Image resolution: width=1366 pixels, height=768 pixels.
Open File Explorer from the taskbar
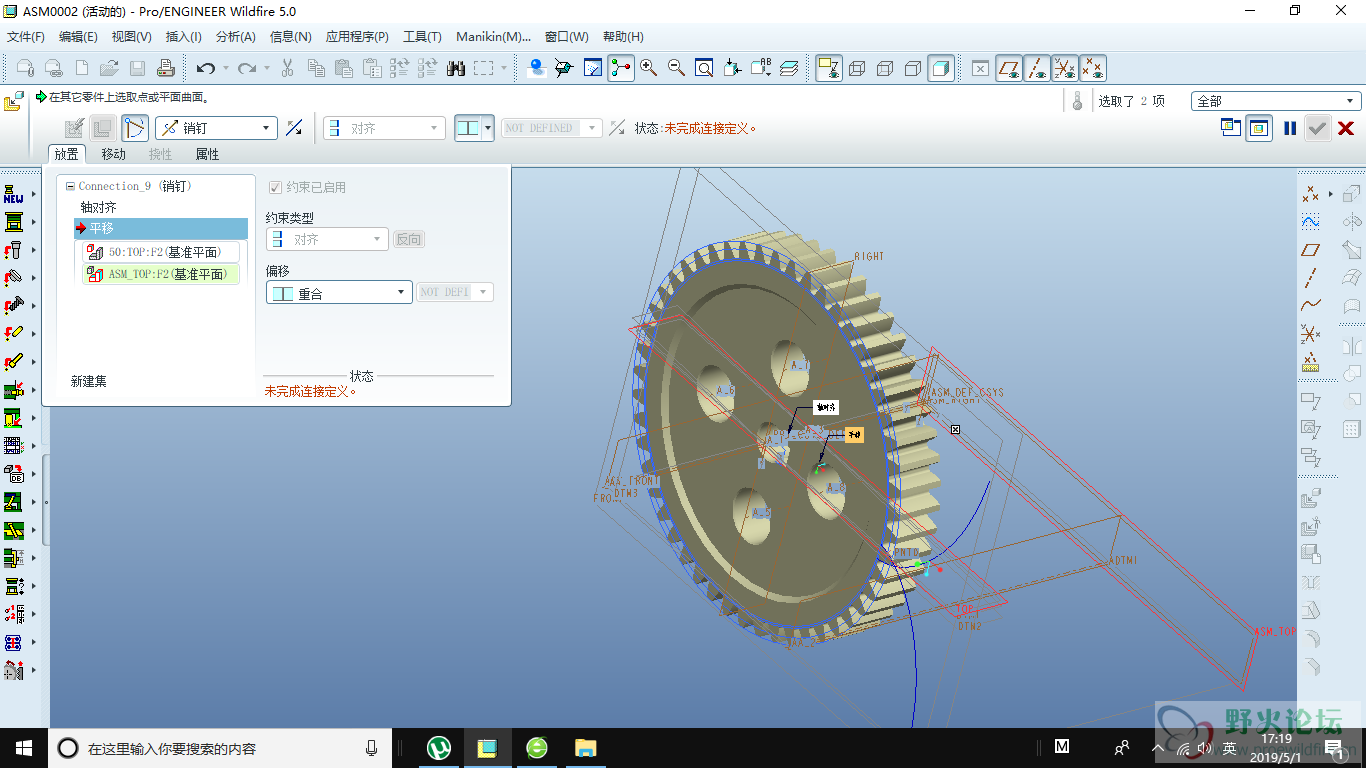(x=585, y=748)
